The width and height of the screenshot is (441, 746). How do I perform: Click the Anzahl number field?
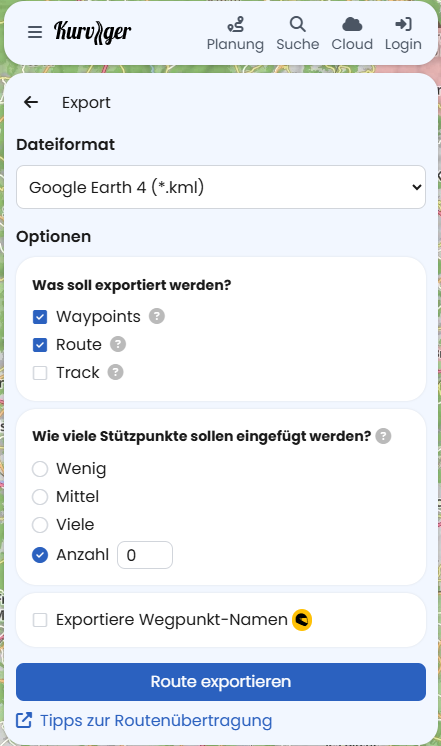tap(145, 555)
